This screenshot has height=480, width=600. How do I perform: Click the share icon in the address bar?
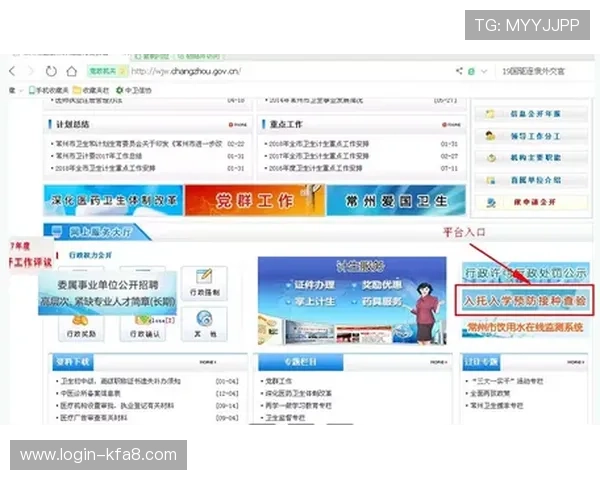[x=459, y=71]
